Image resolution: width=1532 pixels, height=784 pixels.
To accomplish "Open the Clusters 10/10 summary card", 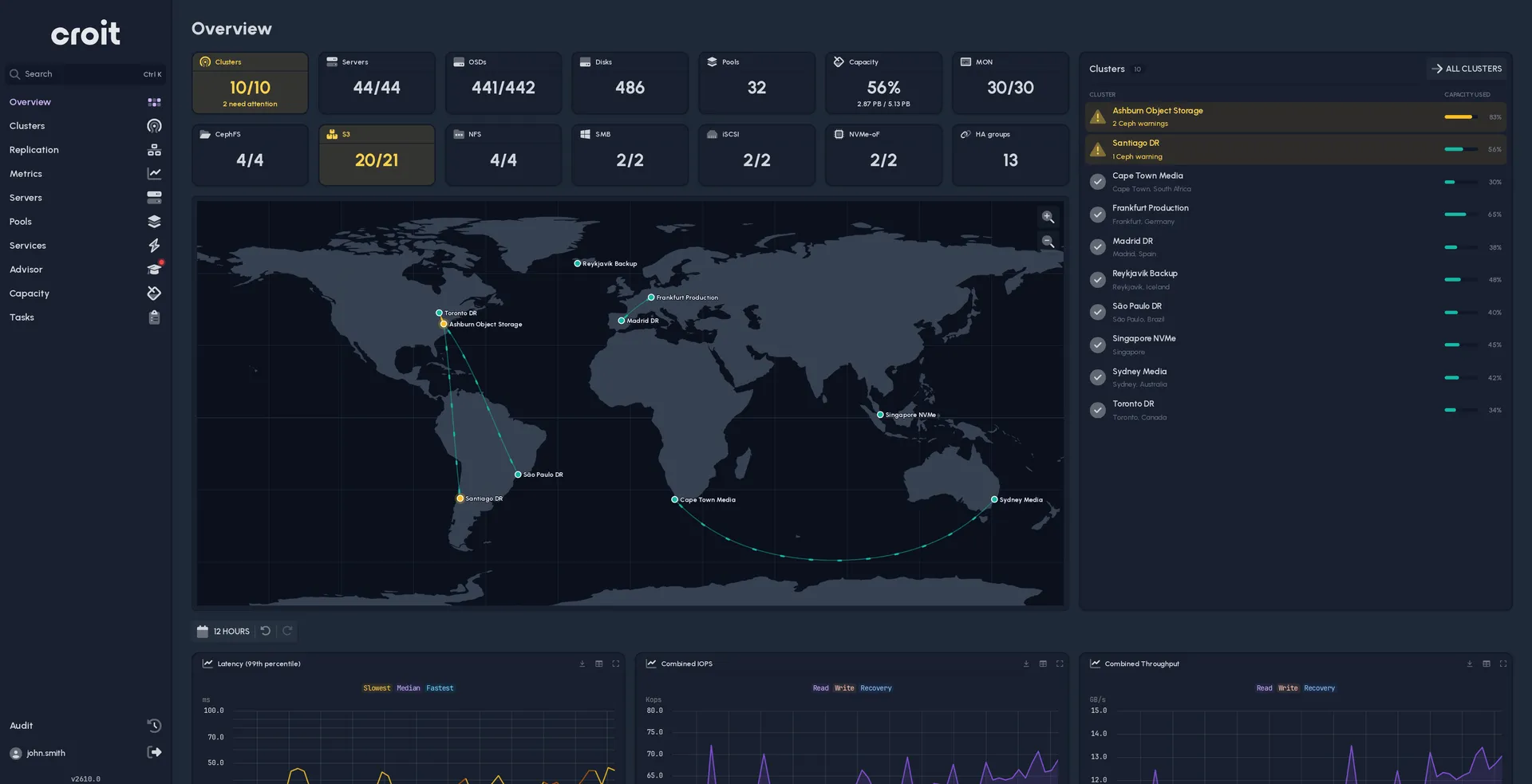I will (x=250, y=83).
